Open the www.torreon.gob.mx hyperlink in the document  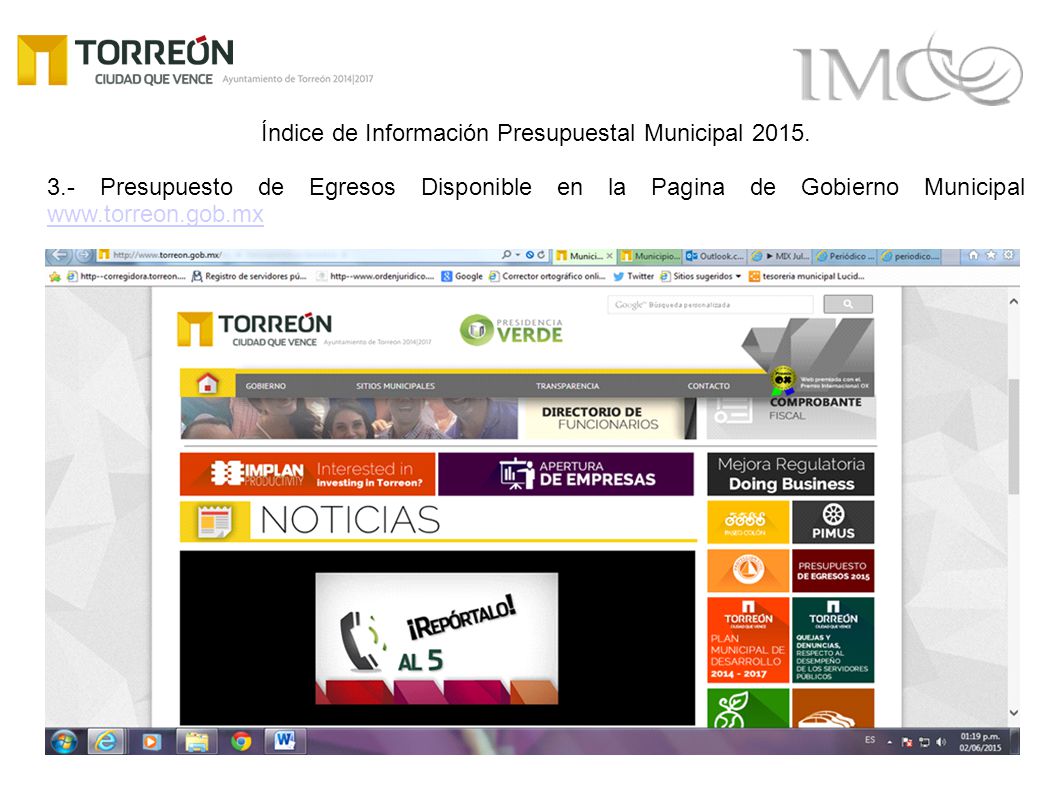155,215
